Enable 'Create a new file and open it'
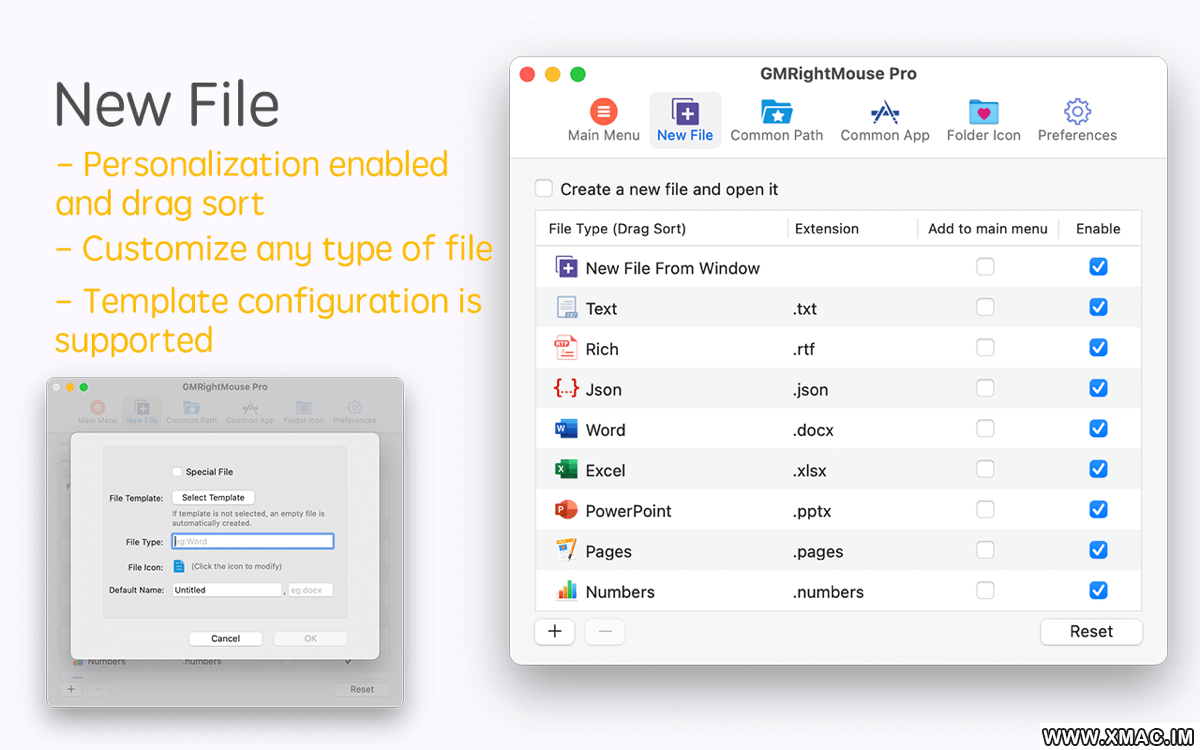This screenshot has height=750, width=1200. pyautogui.click(x=544, y=189)
